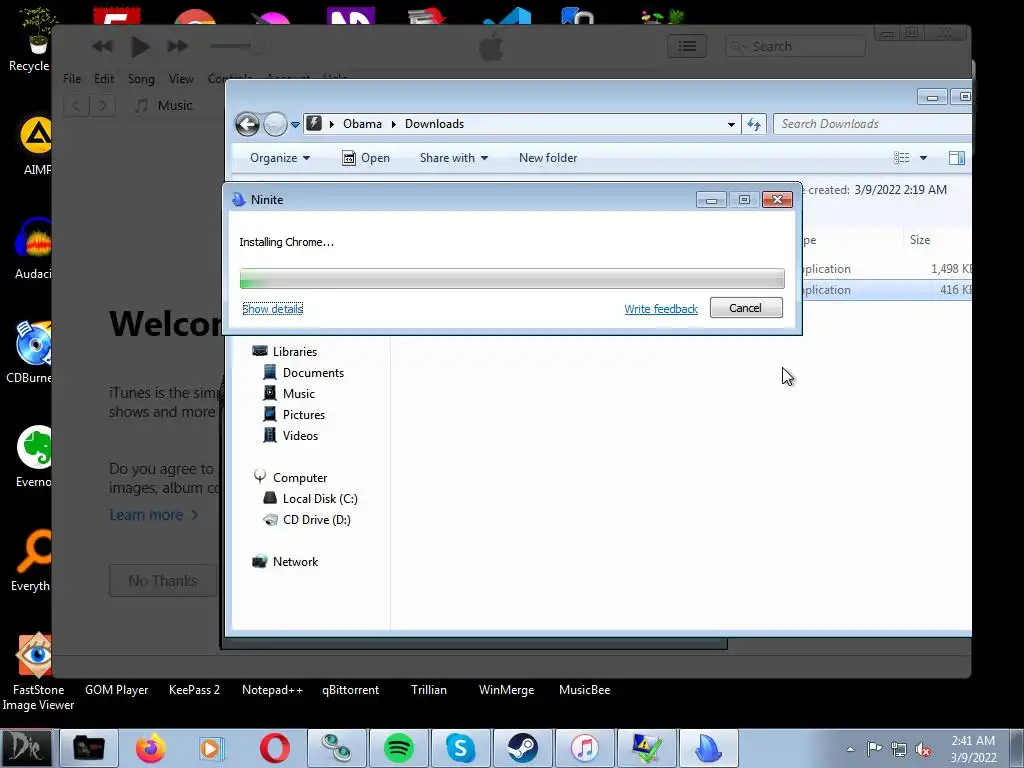
Task: Open AIMP desktop icon
Action: click(x=36, y=146)
